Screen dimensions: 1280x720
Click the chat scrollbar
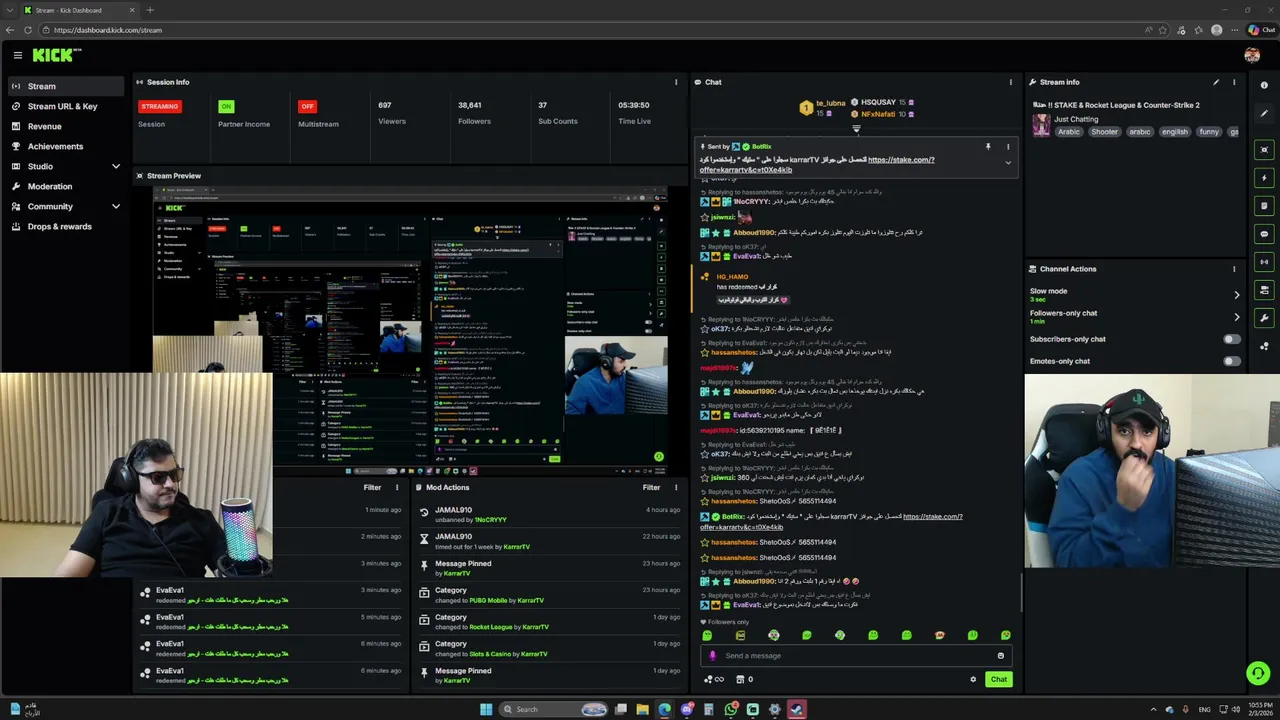[1021, 592]
